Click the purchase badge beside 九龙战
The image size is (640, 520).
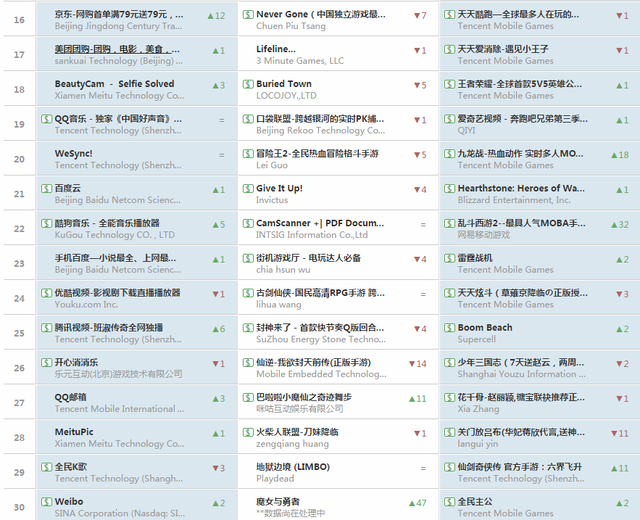449,154
